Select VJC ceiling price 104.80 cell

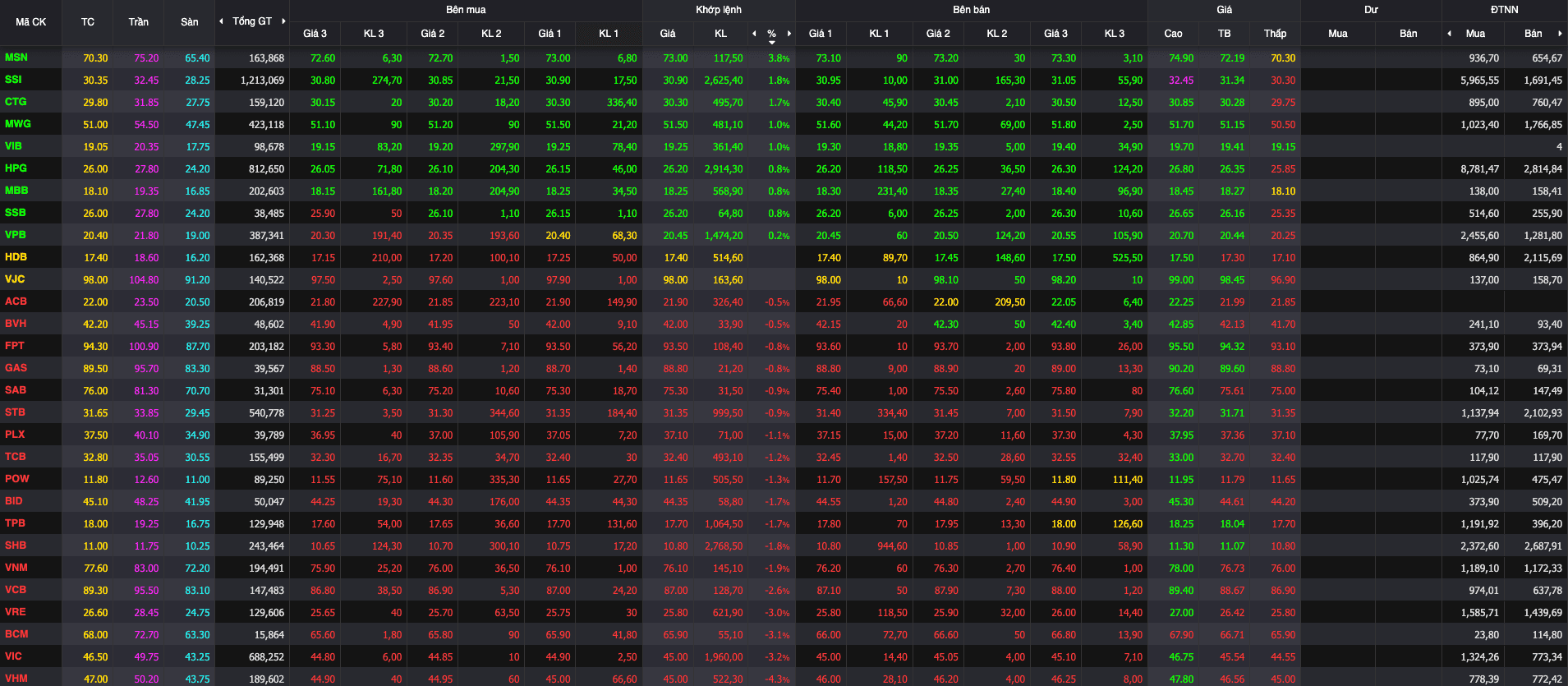(x=144, y=280)
